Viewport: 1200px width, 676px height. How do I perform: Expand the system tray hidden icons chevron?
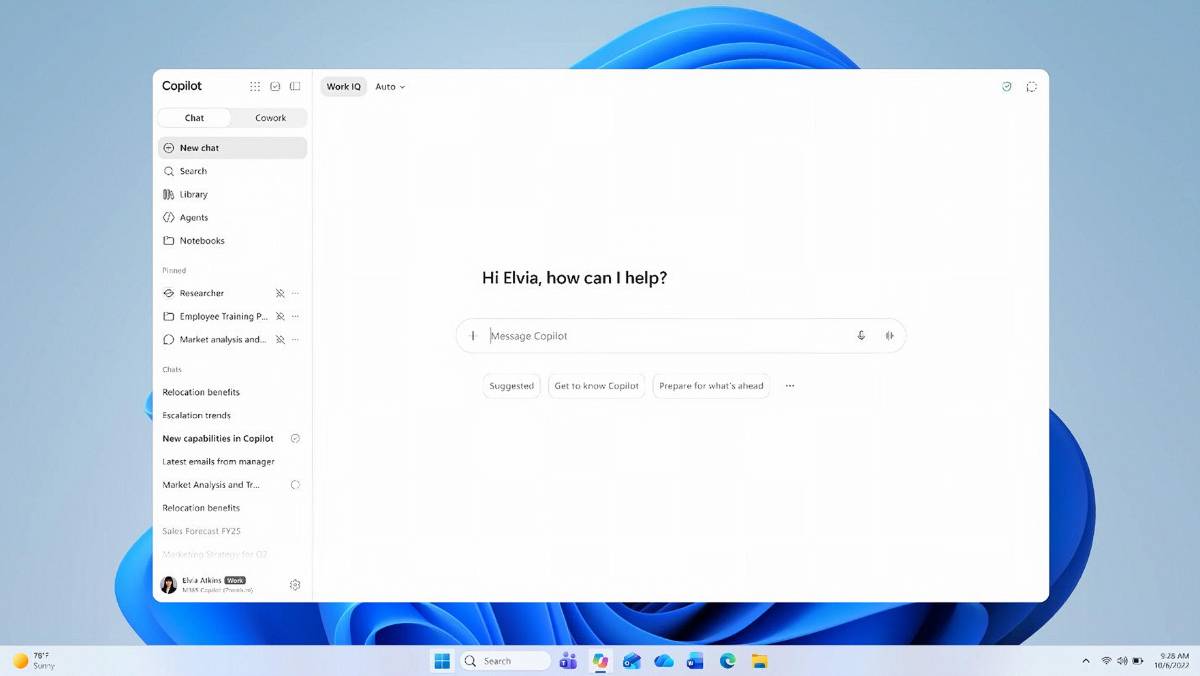[1086, 661]
